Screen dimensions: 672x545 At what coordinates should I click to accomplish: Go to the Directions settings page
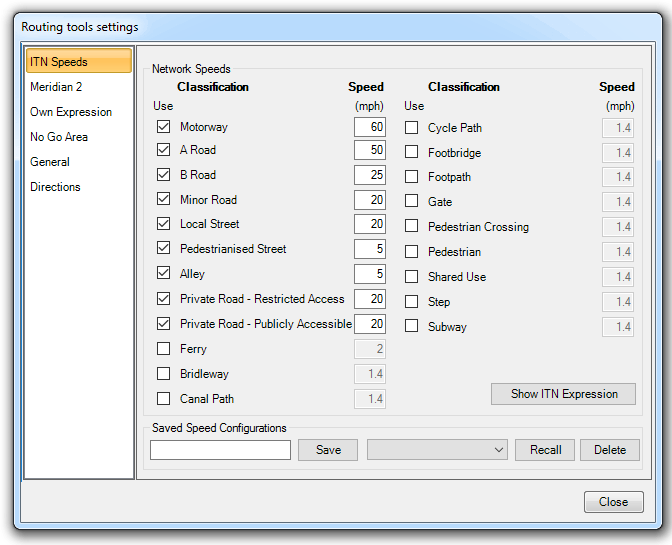pyautogui.click(x=55, y=187)
